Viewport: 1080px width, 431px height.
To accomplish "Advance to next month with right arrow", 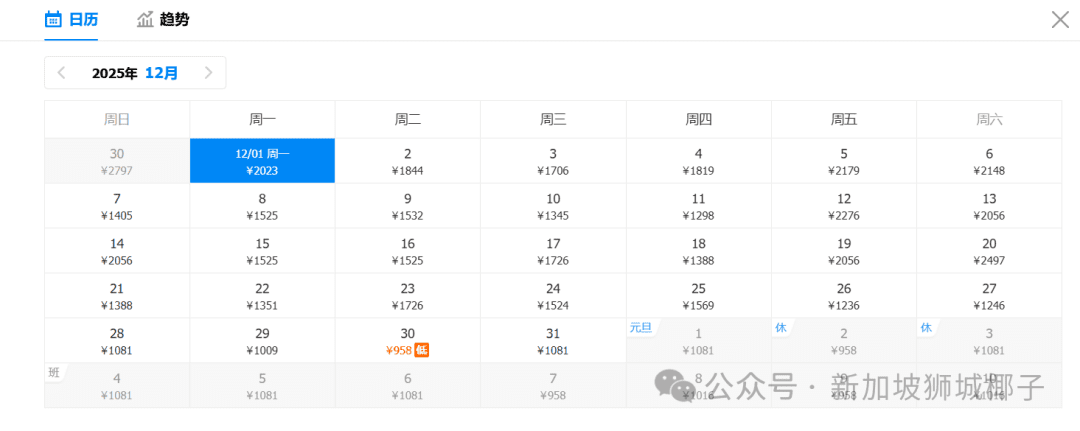I will (208, 73).
